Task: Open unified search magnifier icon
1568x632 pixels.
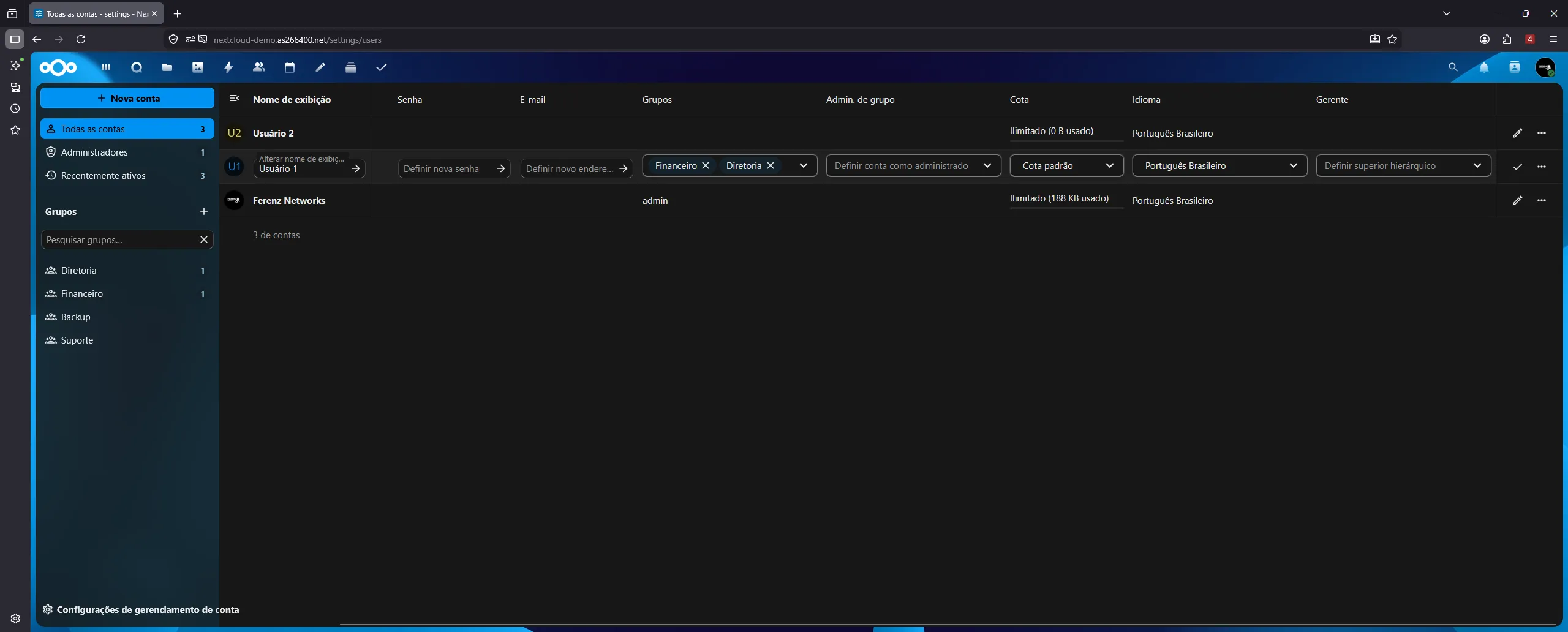Action: point(1453,67)
